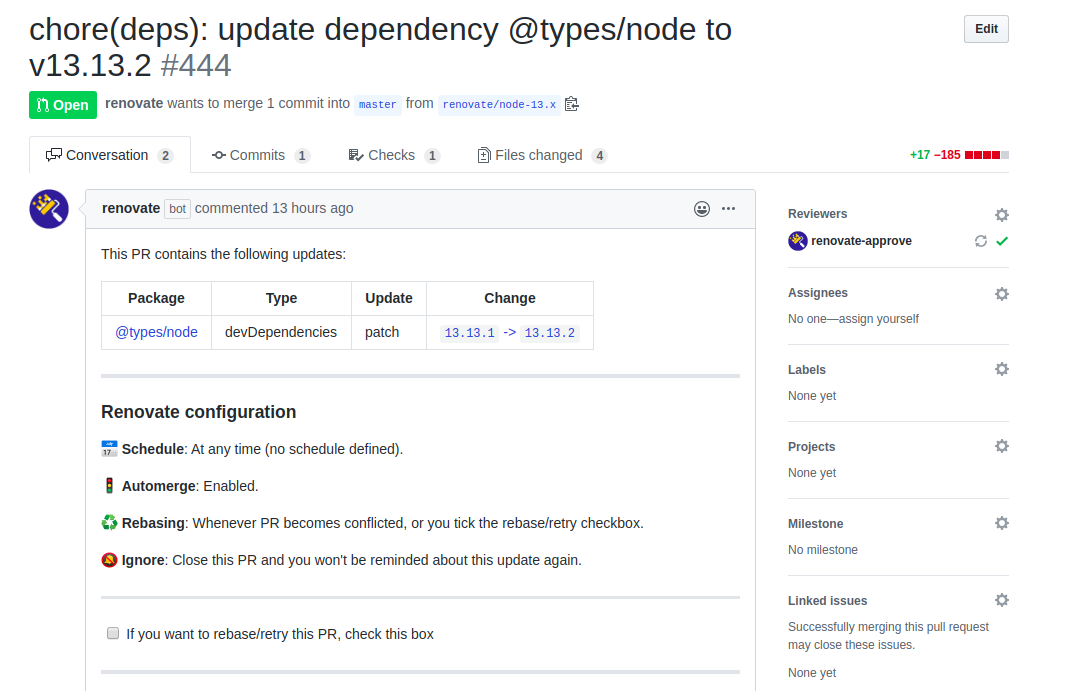This screenshot has width=1079, height=691.
Task: Open Projects settings gear
Action: [1001, 447]
